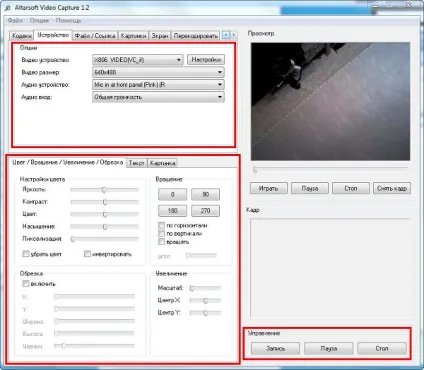The height and width of the screenshot is (370, 424).
Task: Click the preview Стоп button
Action: [351, 188]
